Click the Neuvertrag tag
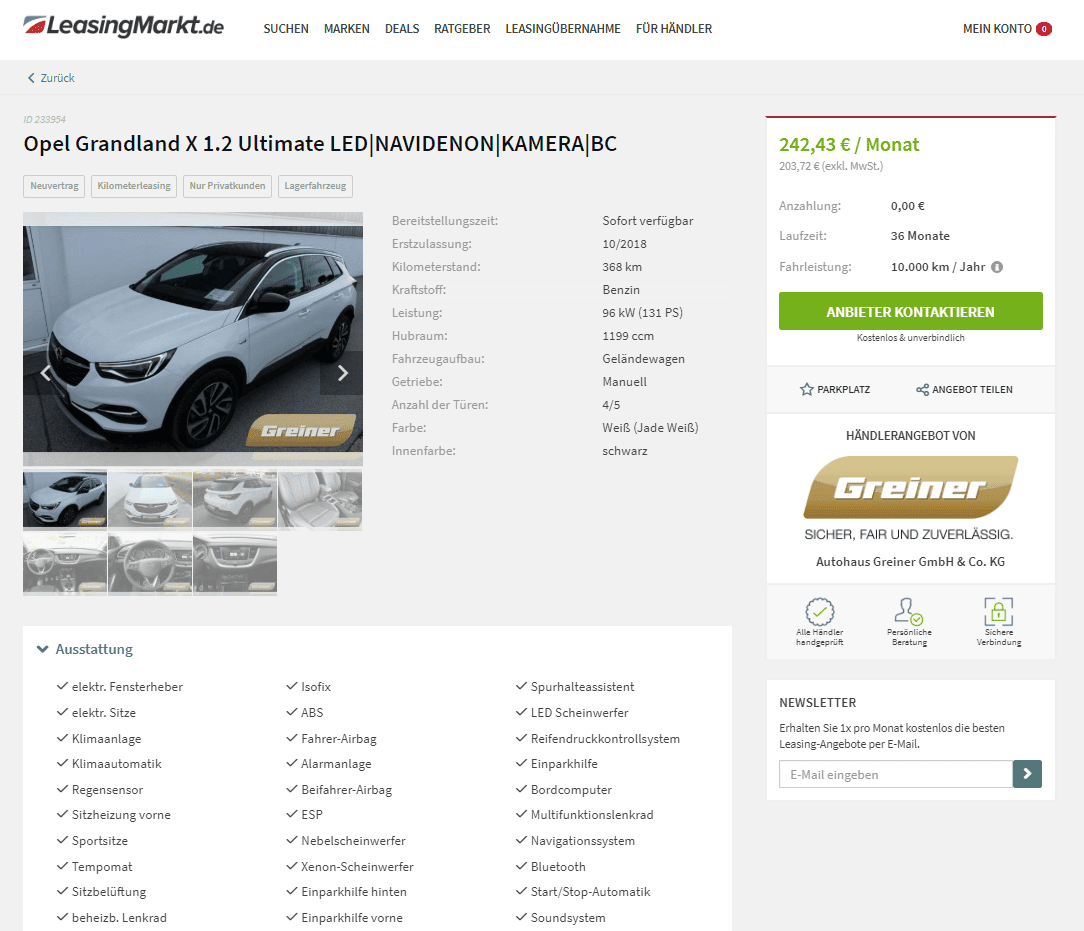 coord(54,186)
